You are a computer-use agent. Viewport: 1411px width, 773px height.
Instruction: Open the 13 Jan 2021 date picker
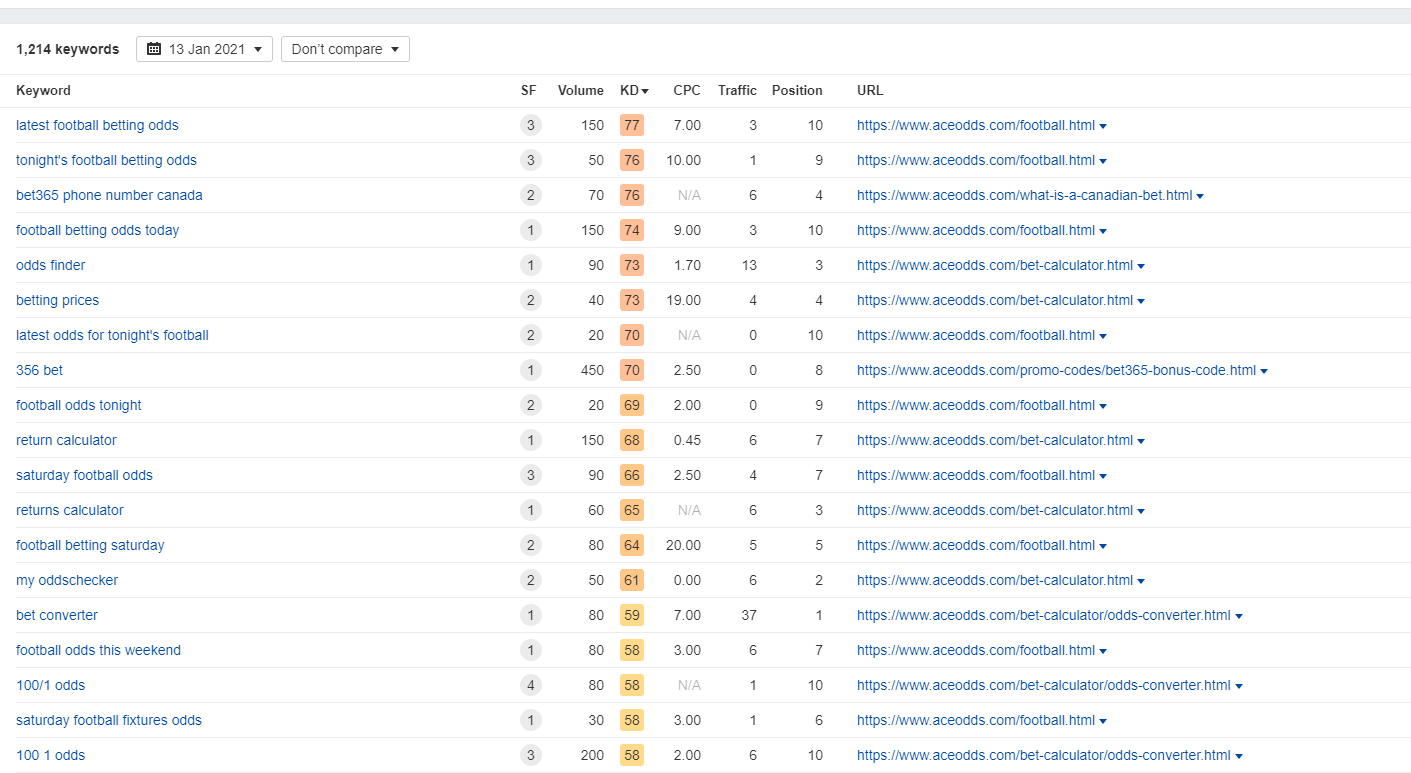pyautogui.click(x=204, y=49)
